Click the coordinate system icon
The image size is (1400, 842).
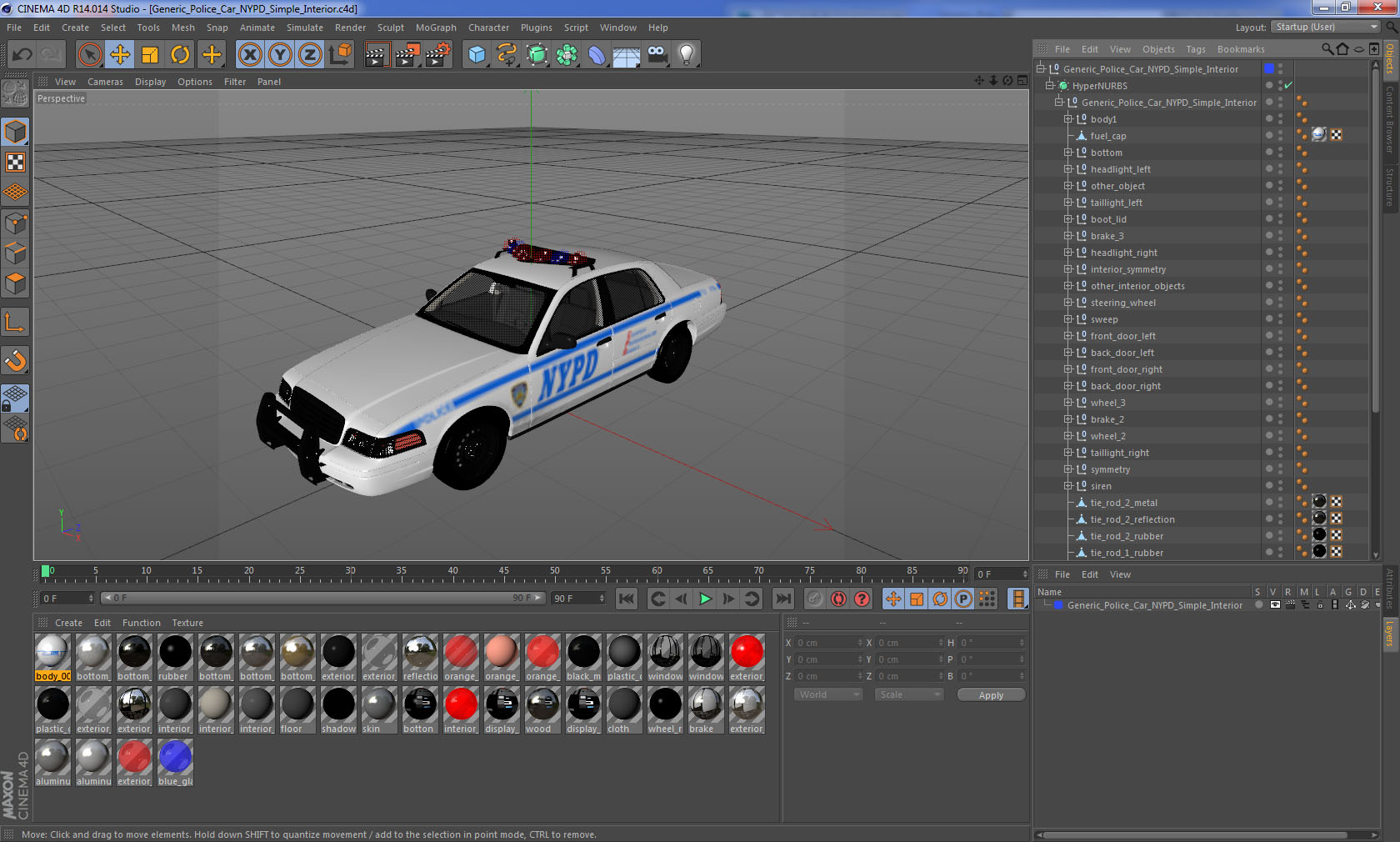click(340, 55)
